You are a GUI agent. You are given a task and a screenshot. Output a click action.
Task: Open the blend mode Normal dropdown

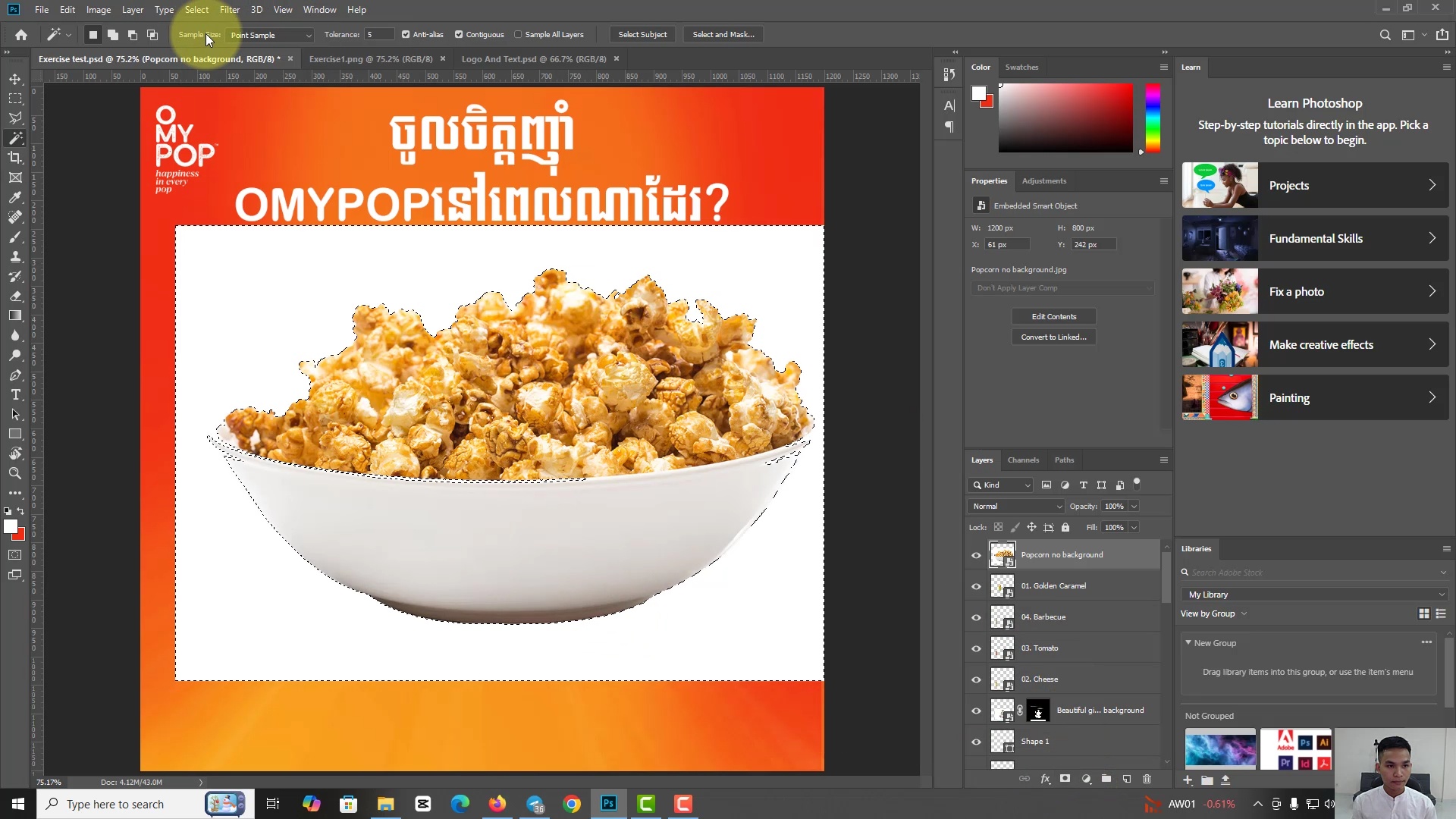tap(1016, 506)
